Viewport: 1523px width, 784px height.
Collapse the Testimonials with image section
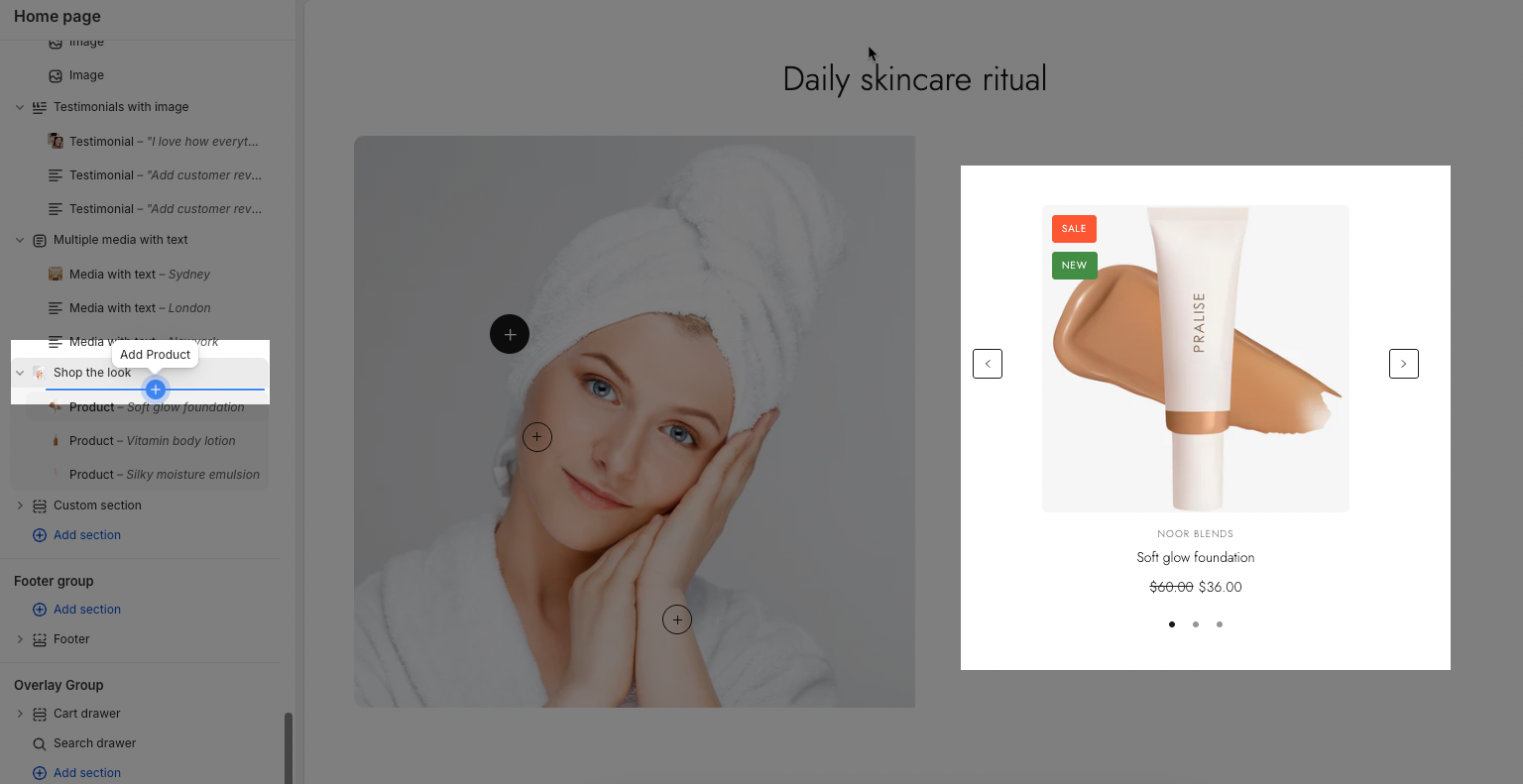point(20,107)
